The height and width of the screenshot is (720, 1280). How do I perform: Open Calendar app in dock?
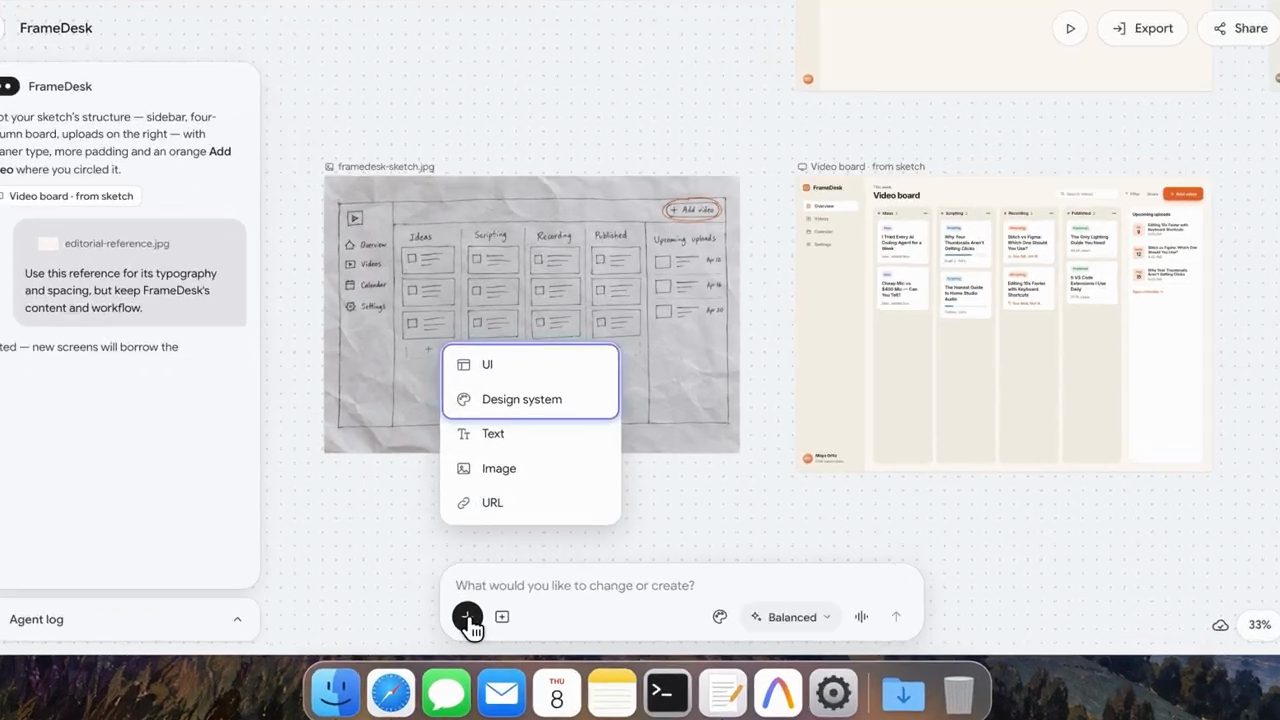(x=557, y=692)
